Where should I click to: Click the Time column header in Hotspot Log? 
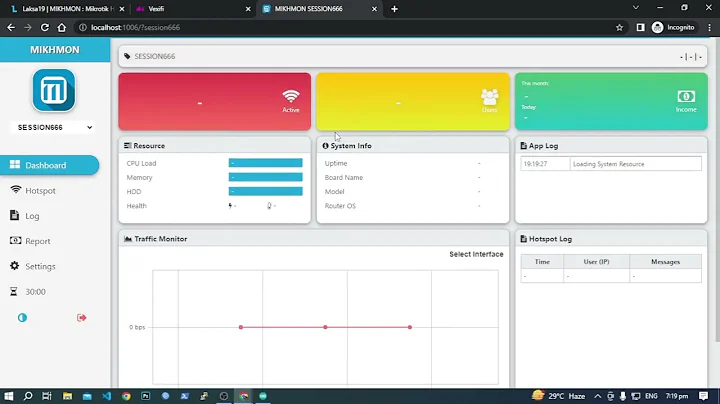coord(542,262)
